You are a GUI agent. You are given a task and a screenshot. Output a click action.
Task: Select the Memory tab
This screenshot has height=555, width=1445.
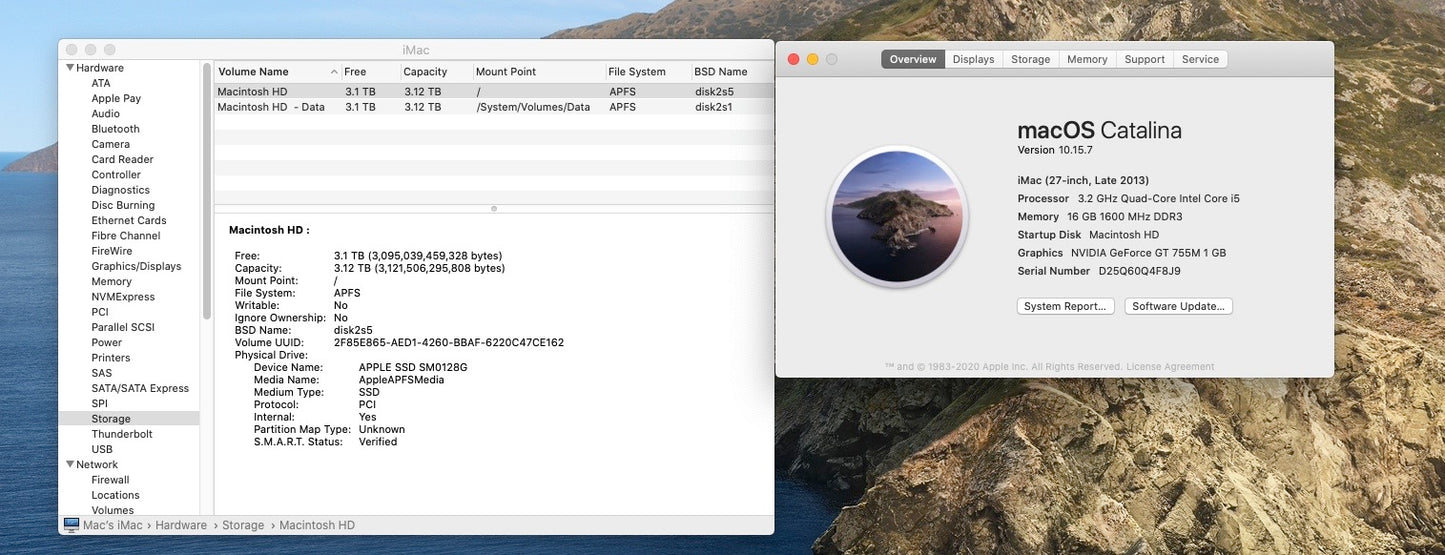point(1087,59)
